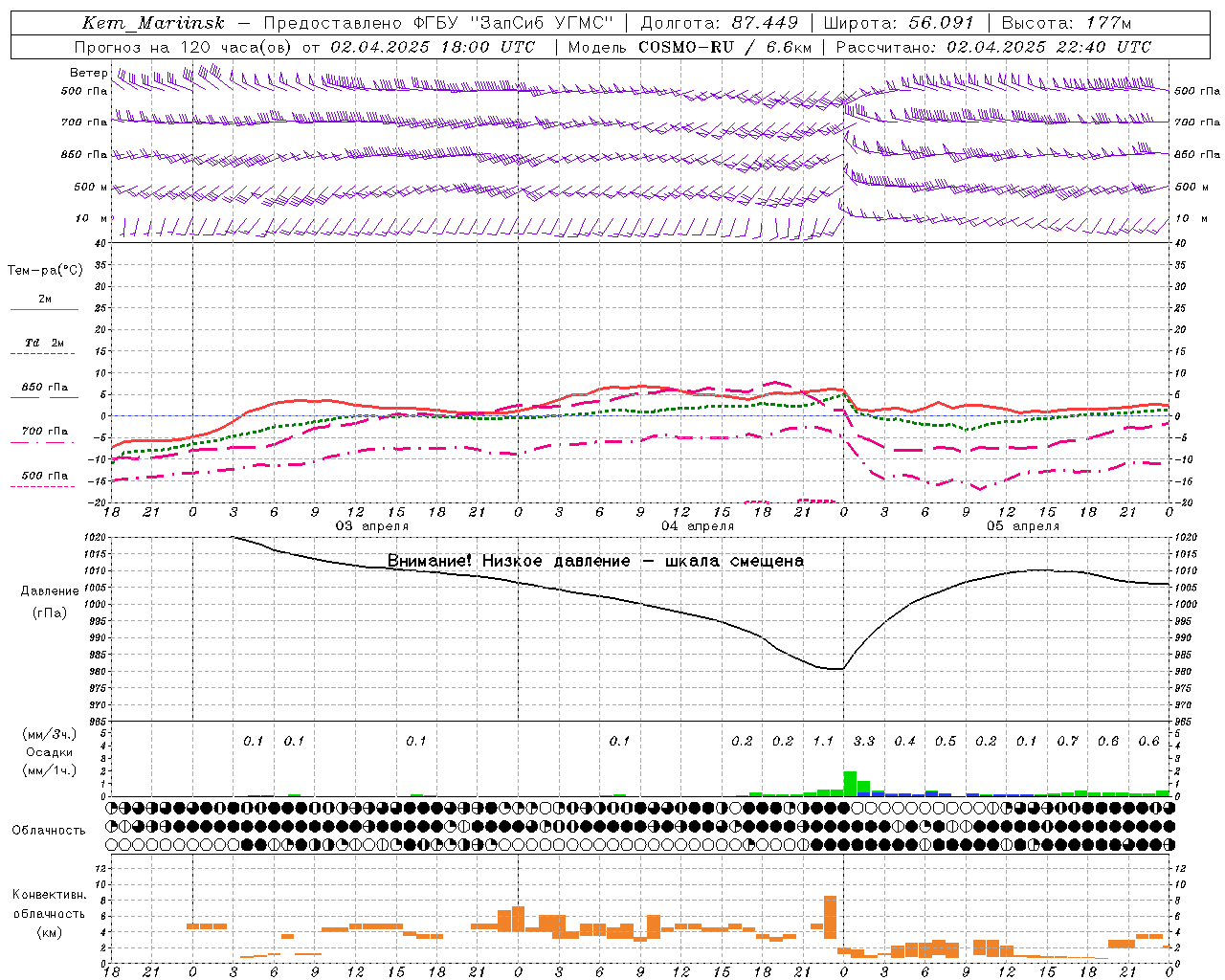Click the 'Предоставлено ФГБУ "ЗапСиб УГМС"' provider text
This screenshot has width=1225, height=980.
[x=438, y=23]
